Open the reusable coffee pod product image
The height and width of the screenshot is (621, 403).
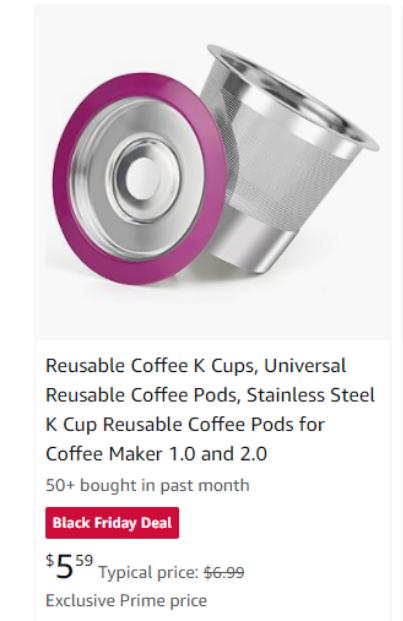[213, 172]
